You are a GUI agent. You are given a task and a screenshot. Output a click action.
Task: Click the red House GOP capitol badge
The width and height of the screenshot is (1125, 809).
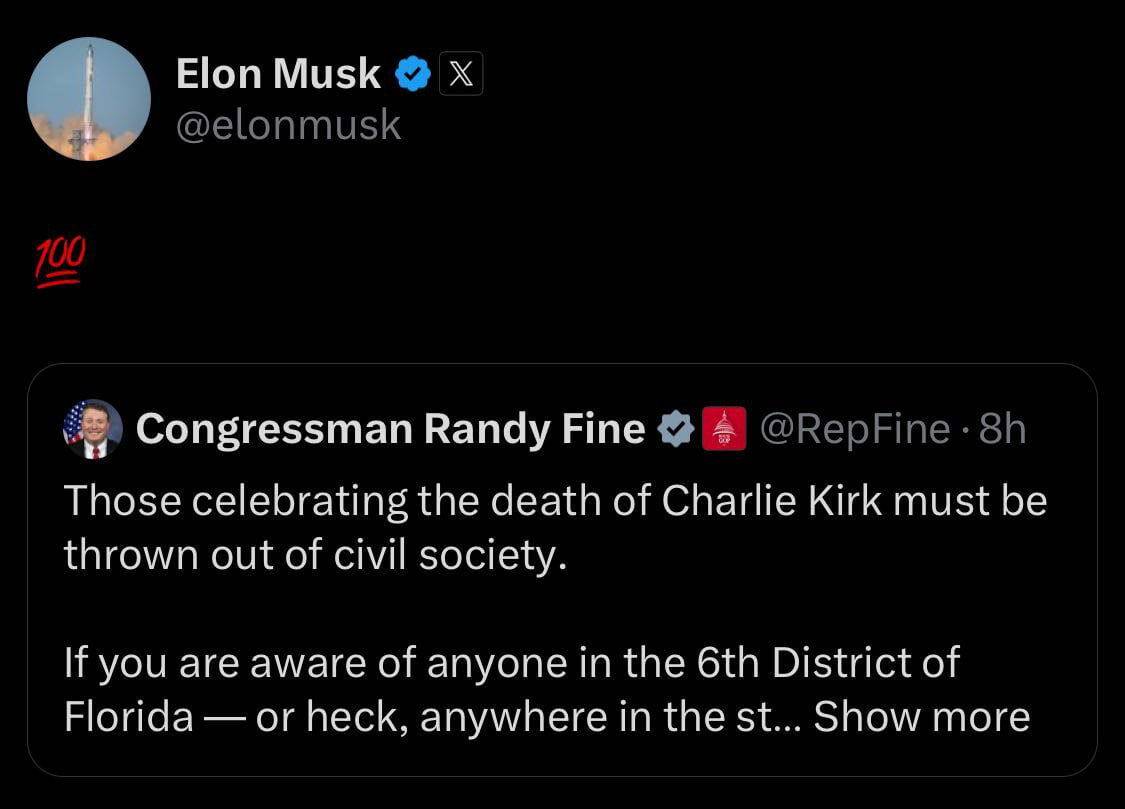[724, 429]
